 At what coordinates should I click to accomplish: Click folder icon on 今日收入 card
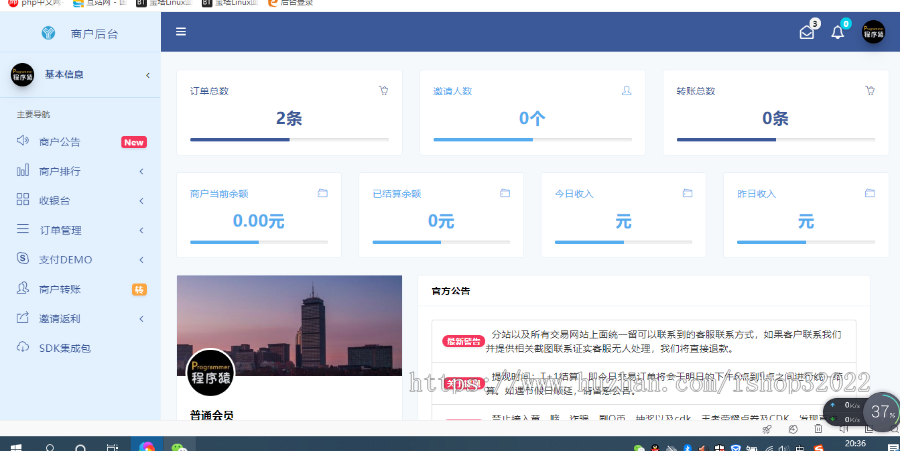tap(688, 193)
